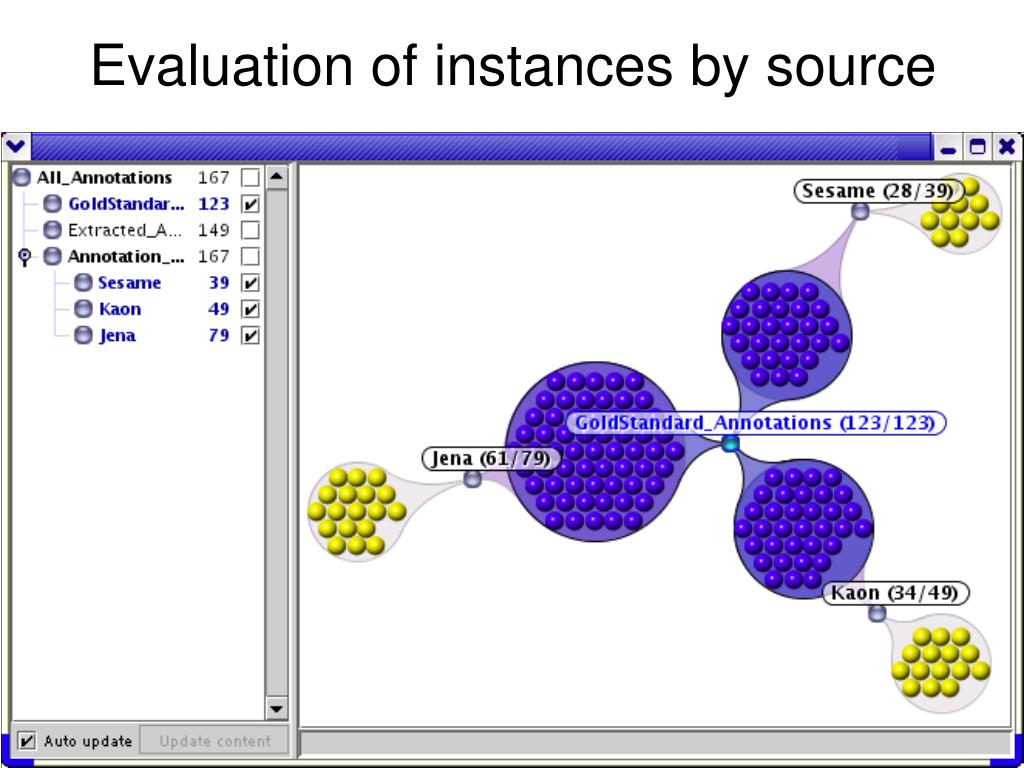
Task: Select the Jena tree row text
Action: (118, 336)
